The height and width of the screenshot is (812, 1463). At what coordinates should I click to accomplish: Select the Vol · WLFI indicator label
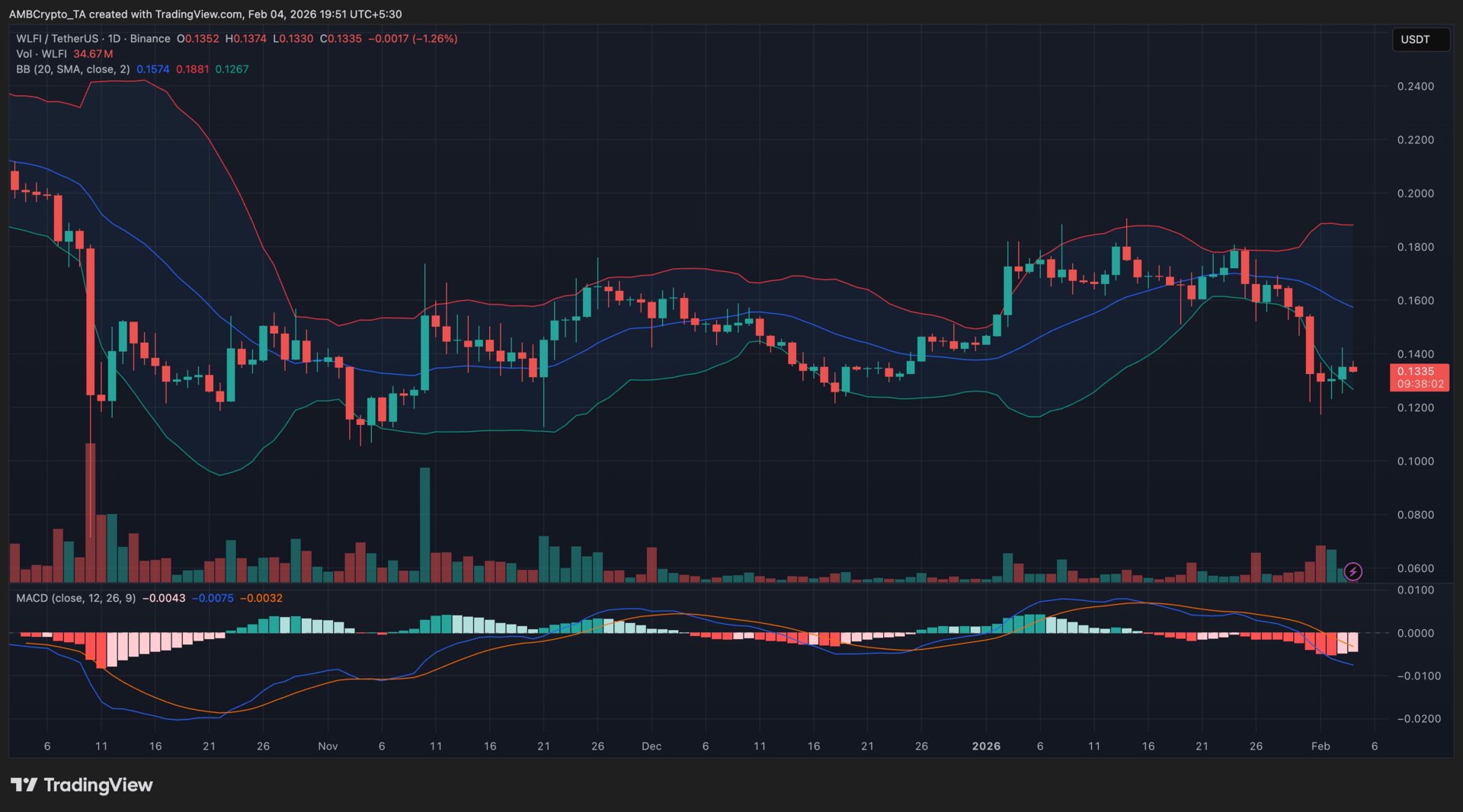click(41, 54)
